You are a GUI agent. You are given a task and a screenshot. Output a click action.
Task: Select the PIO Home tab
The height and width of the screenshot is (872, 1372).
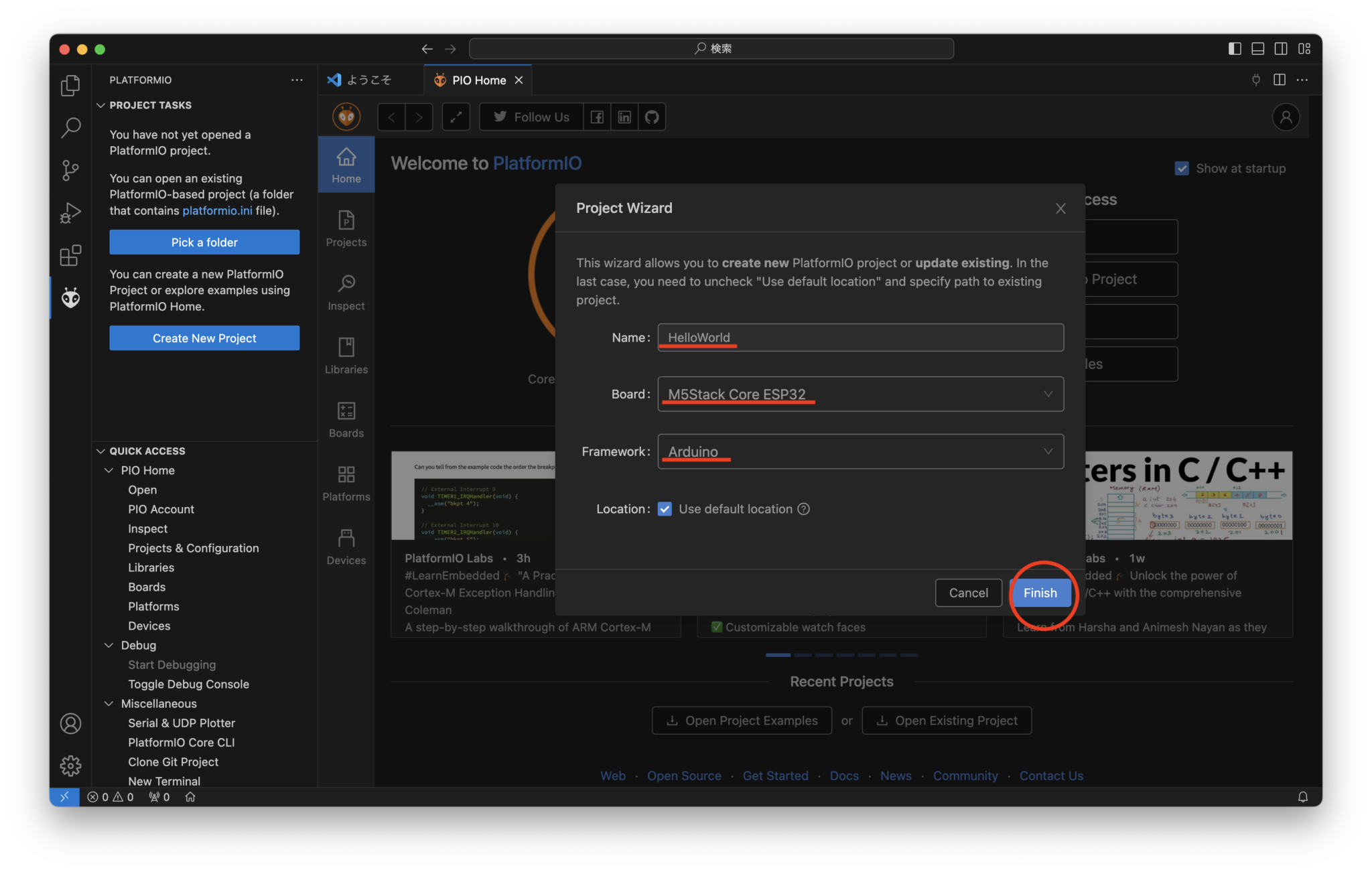click(476, 80)
